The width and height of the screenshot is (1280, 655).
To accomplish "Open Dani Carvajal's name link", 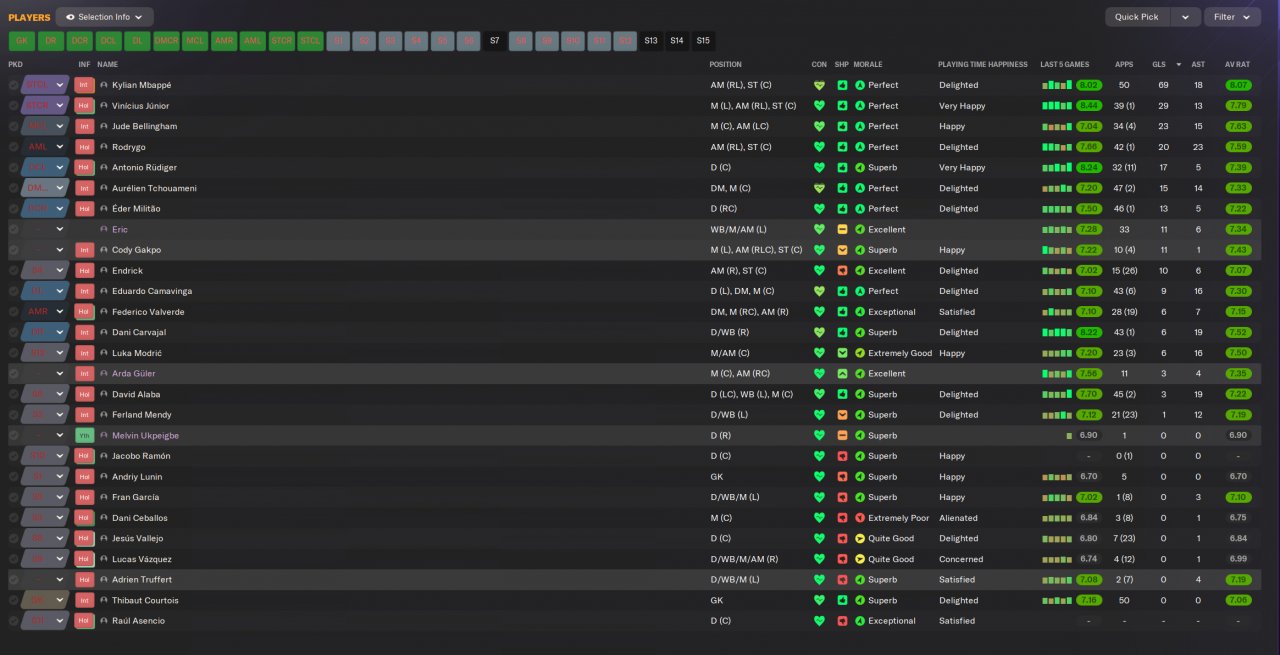I will [x=139, y=333].
